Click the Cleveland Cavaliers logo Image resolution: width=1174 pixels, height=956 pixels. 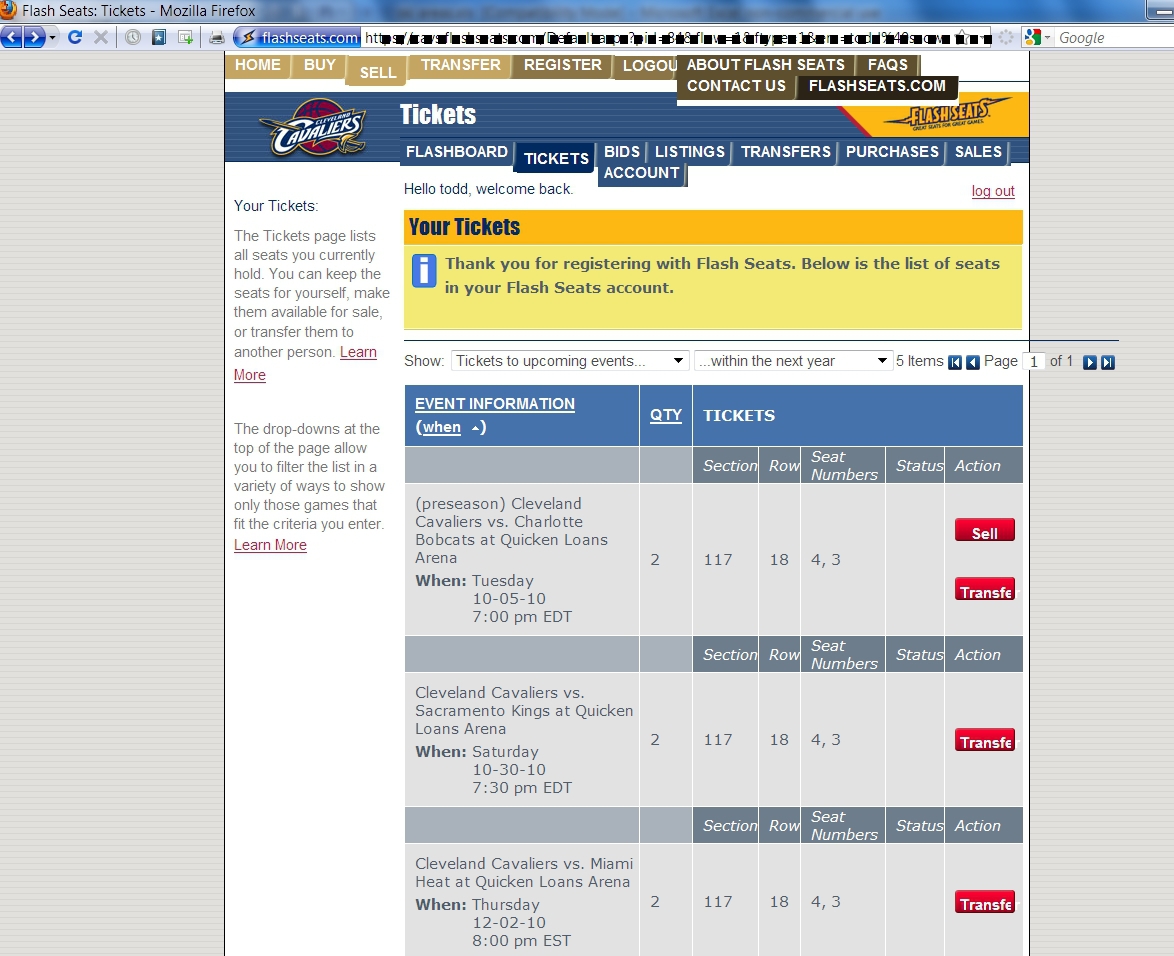pyautogui.click(x=314, y=128)
